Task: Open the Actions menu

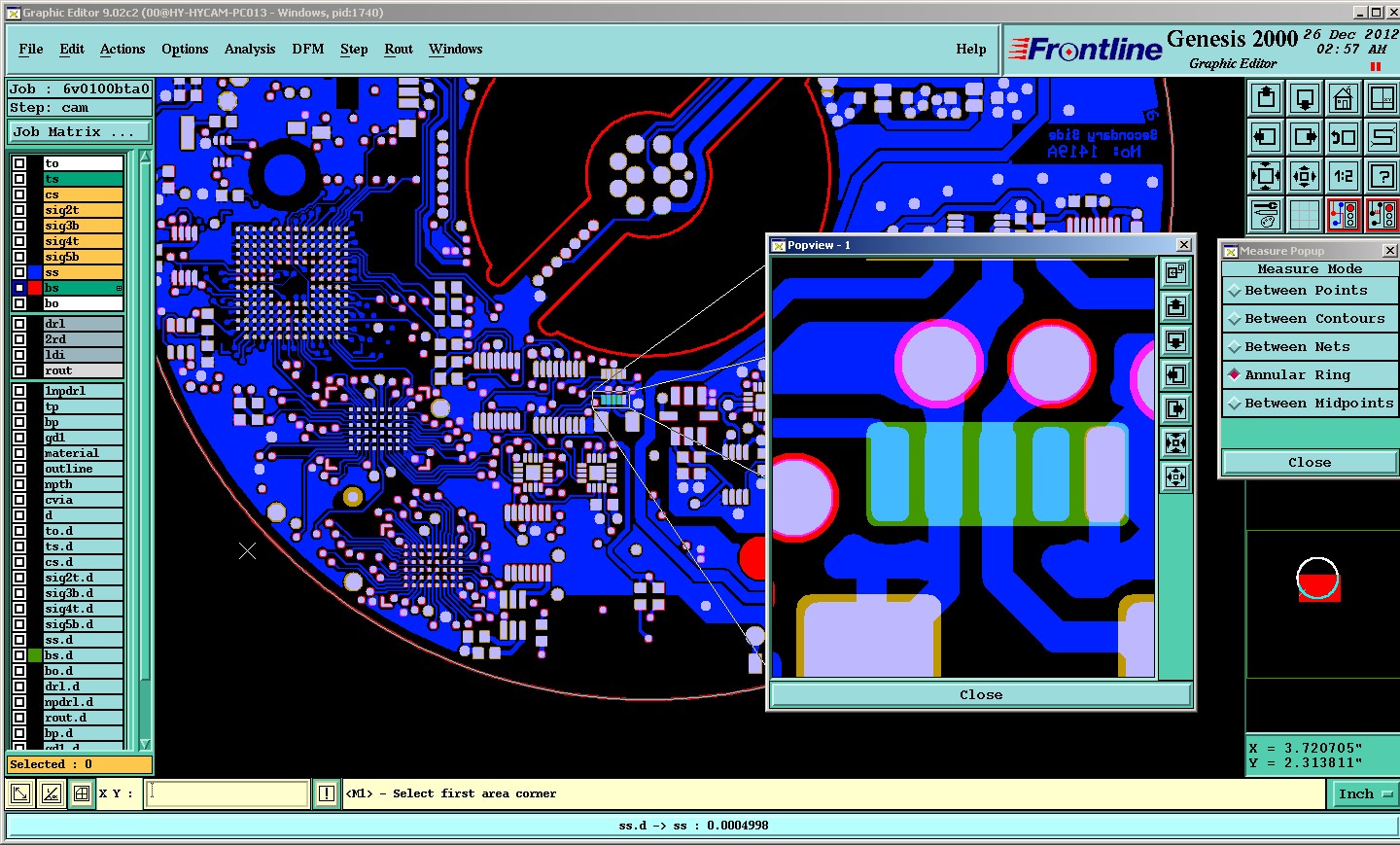Action: tap(122, 50)
